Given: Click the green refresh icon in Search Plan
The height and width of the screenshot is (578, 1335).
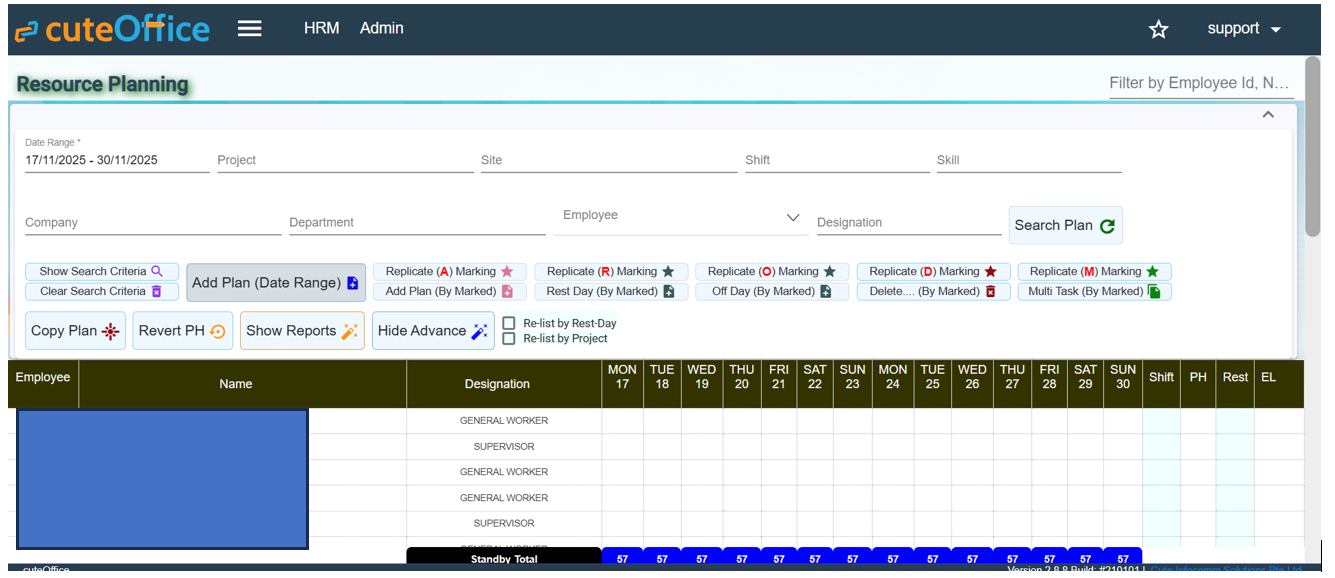Looking at the screenshot, I should pyautogui.click(x=1107, y=226).
